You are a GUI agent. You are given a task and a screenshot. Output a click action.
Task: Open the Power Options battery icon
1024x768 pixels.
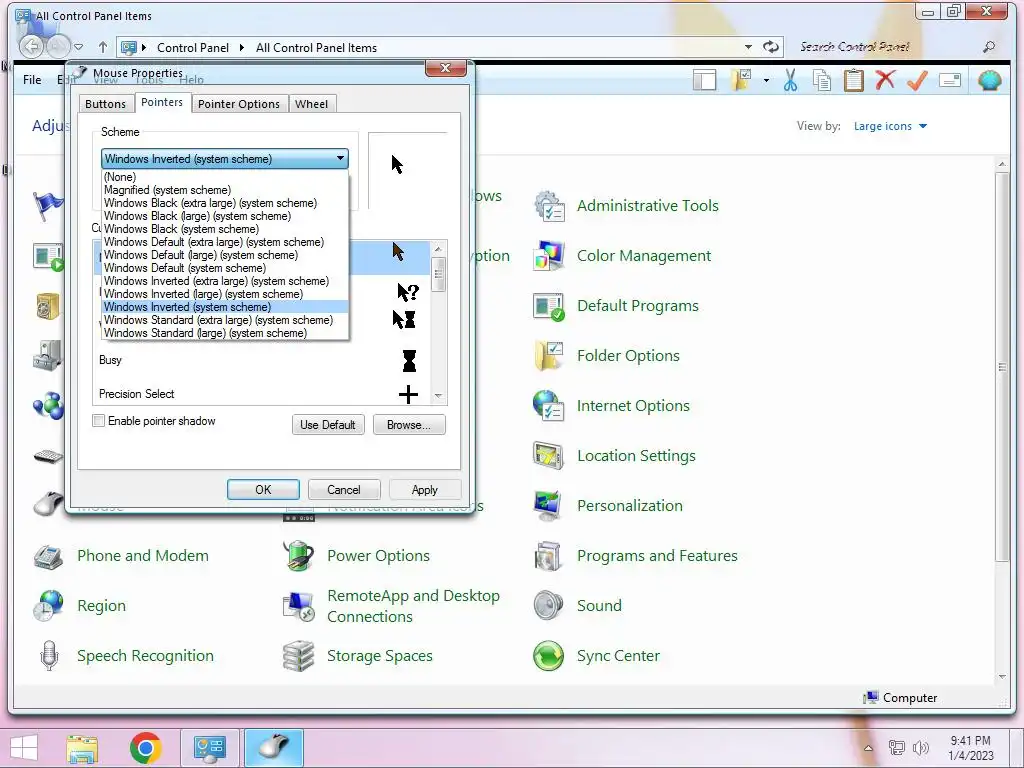pos(298,556)
